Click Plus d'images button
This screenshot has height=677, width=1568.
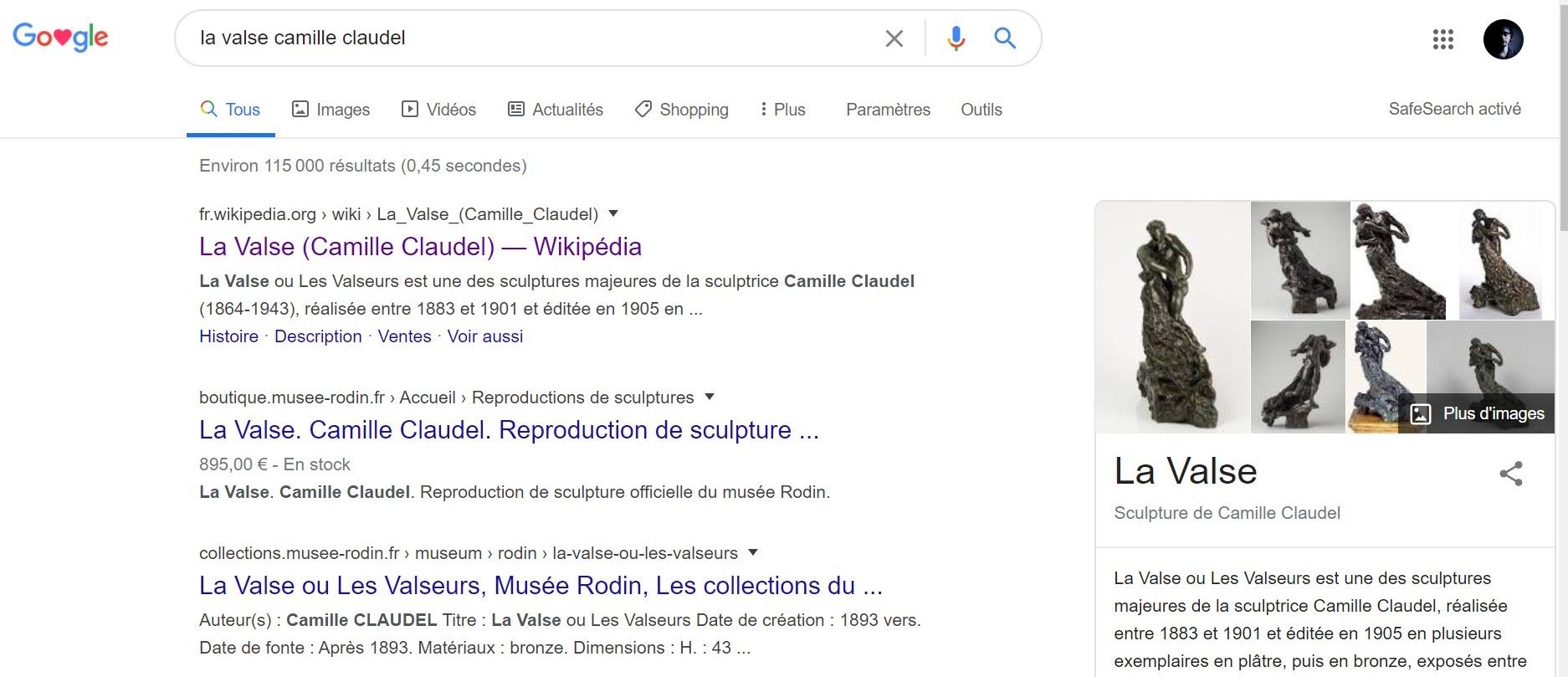[1477, 413]
